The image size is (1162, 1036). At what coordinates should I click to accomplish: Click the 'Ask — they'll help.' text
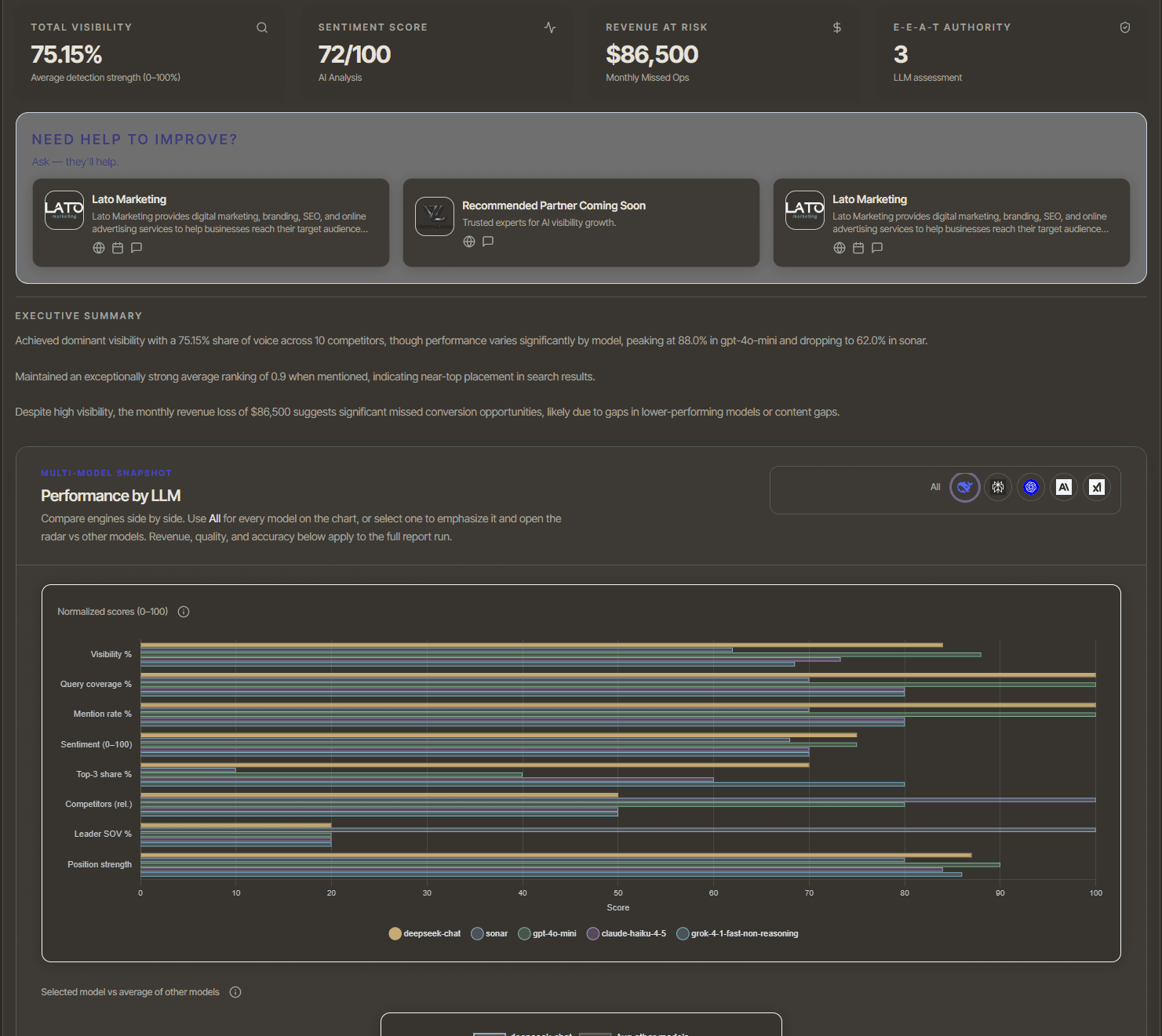click(x=75, y=162)
